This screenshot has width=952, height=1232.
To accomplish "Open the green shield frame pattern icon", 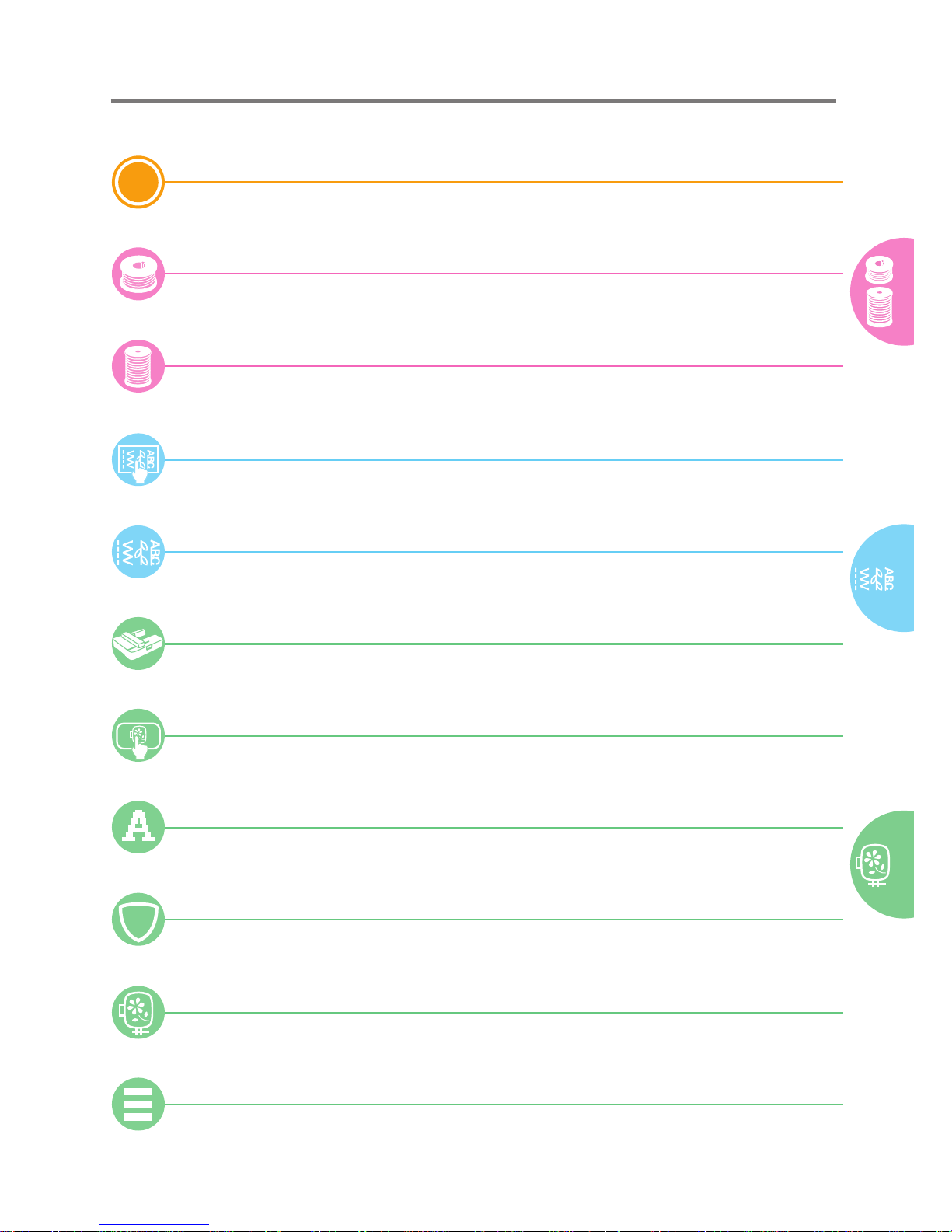I will click(138, 920).
